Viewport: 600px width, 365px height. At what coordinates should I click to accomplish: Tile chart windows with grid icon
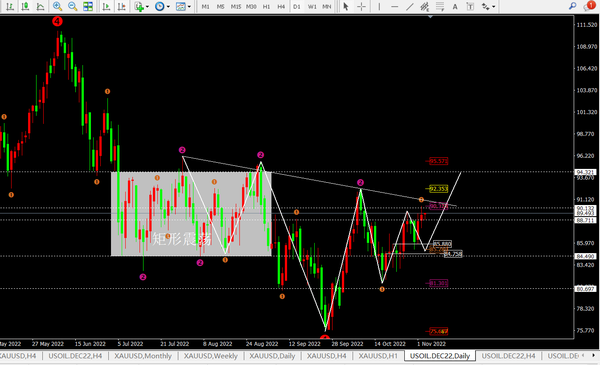88,6
